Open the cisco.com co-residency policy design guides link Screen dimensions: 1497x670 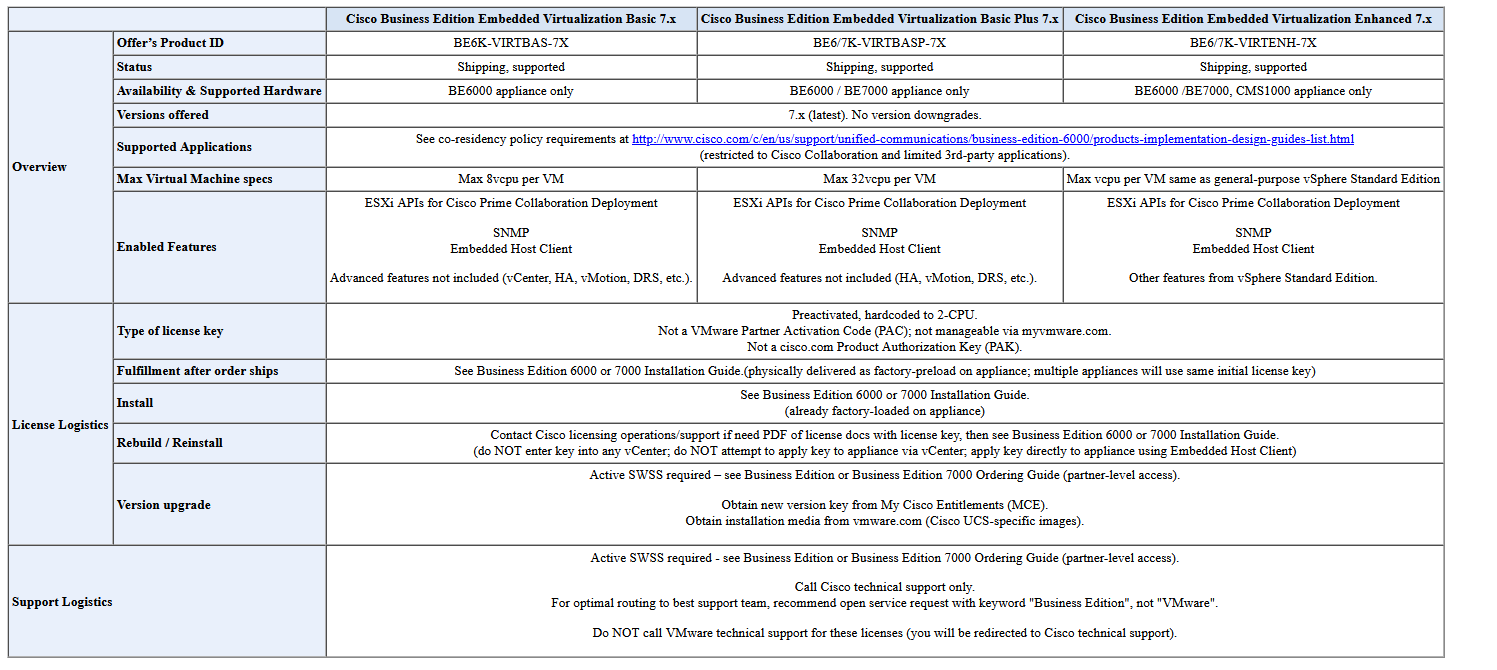pyautogui.click(x=993, y=139)
